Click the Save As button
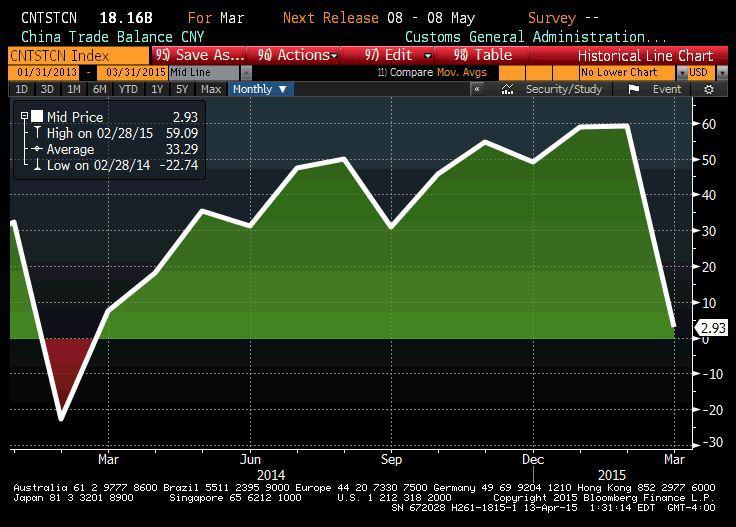 tap(200, 56)
